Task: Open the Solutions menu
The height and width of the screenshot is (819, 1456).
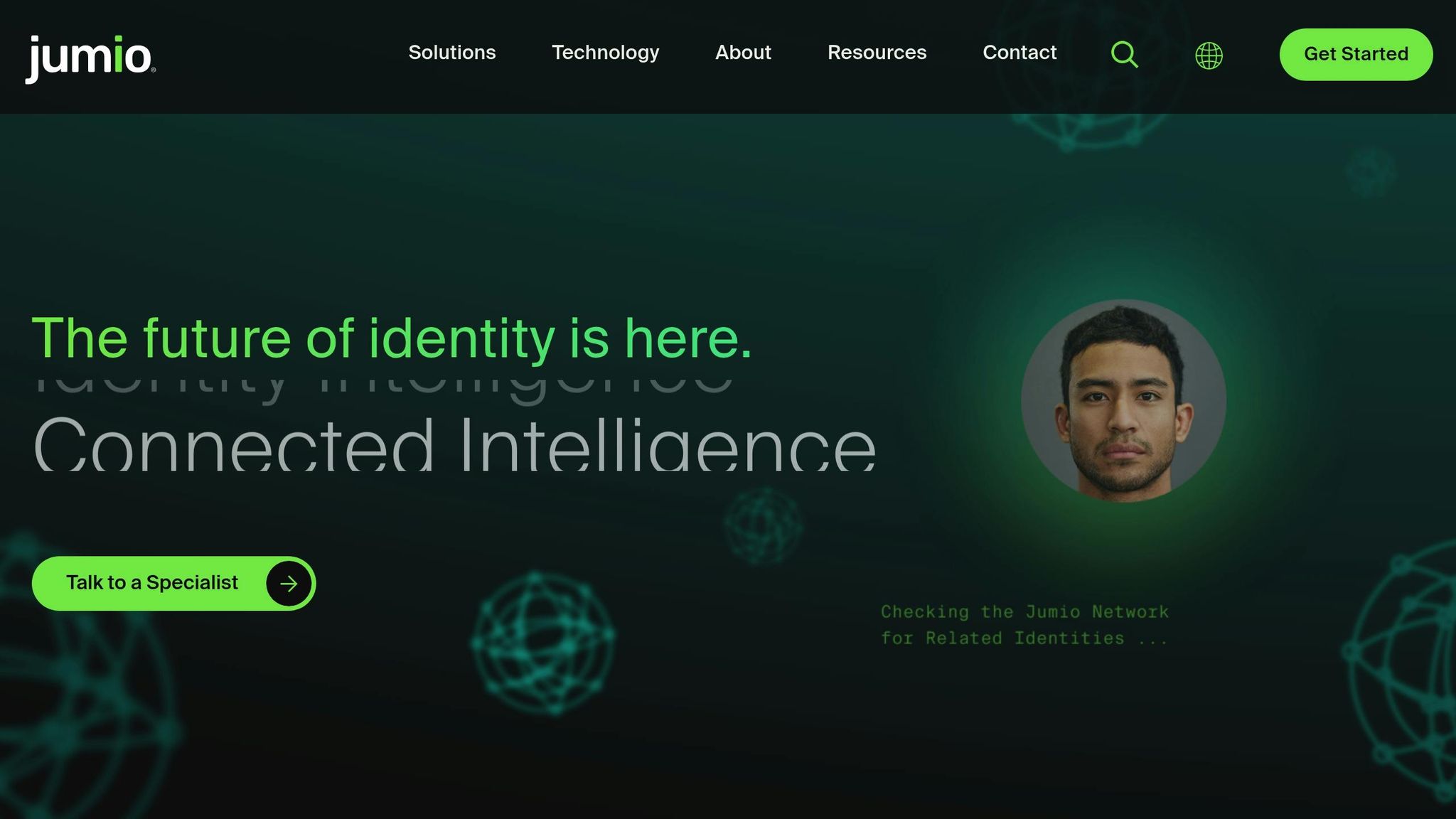Action: (x=452, y=53)
